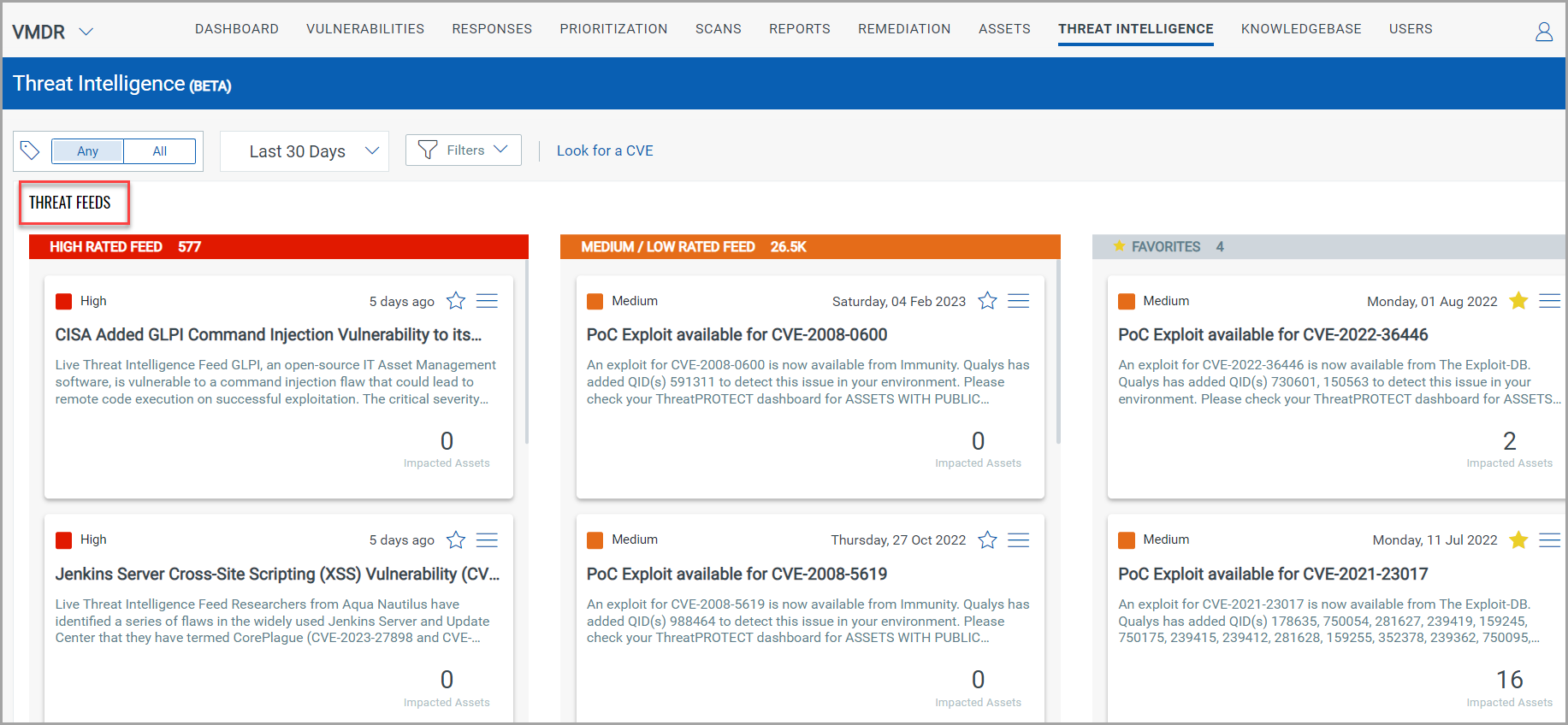The image size is (1568, 725).
Task: Click the Look for a CVE link
Action: pos(605,150)
